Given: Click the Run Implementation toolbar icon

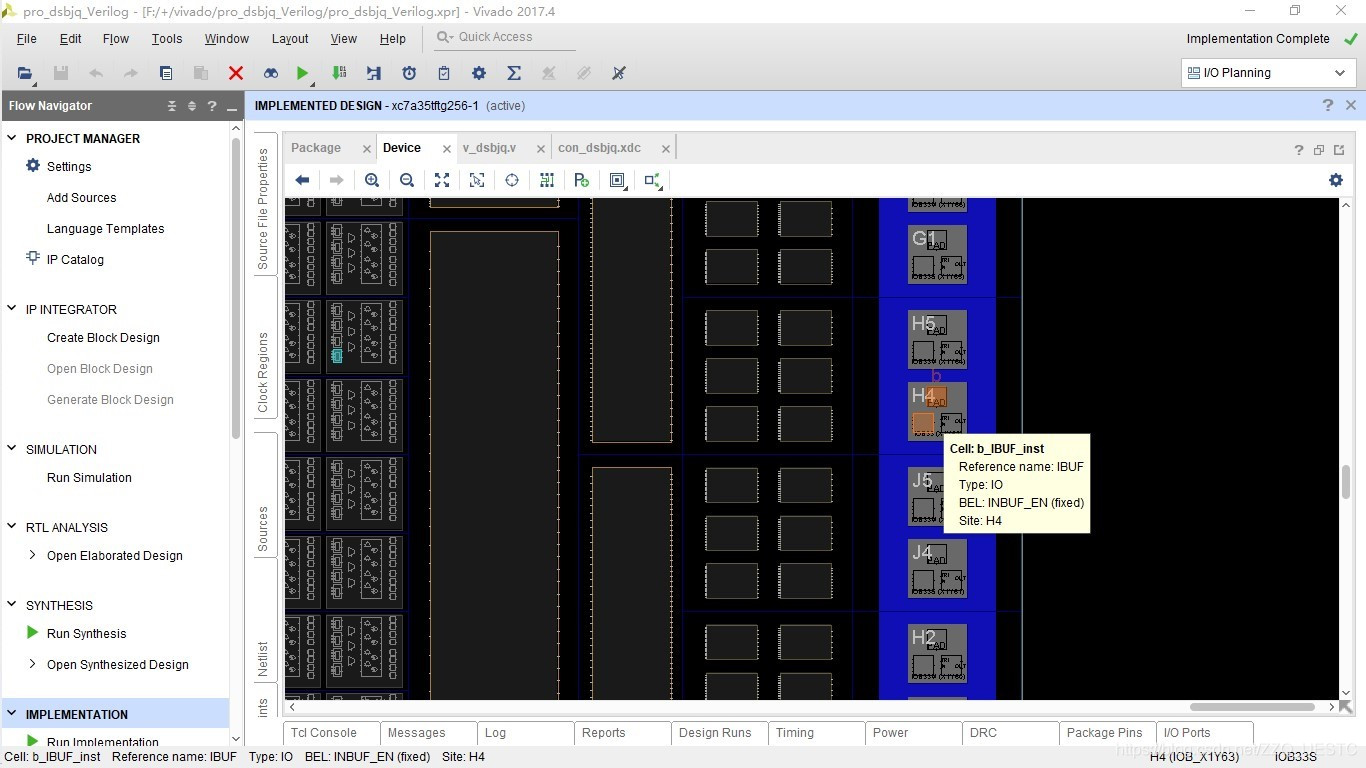Looking at the screenshot, I should [374, 73].
